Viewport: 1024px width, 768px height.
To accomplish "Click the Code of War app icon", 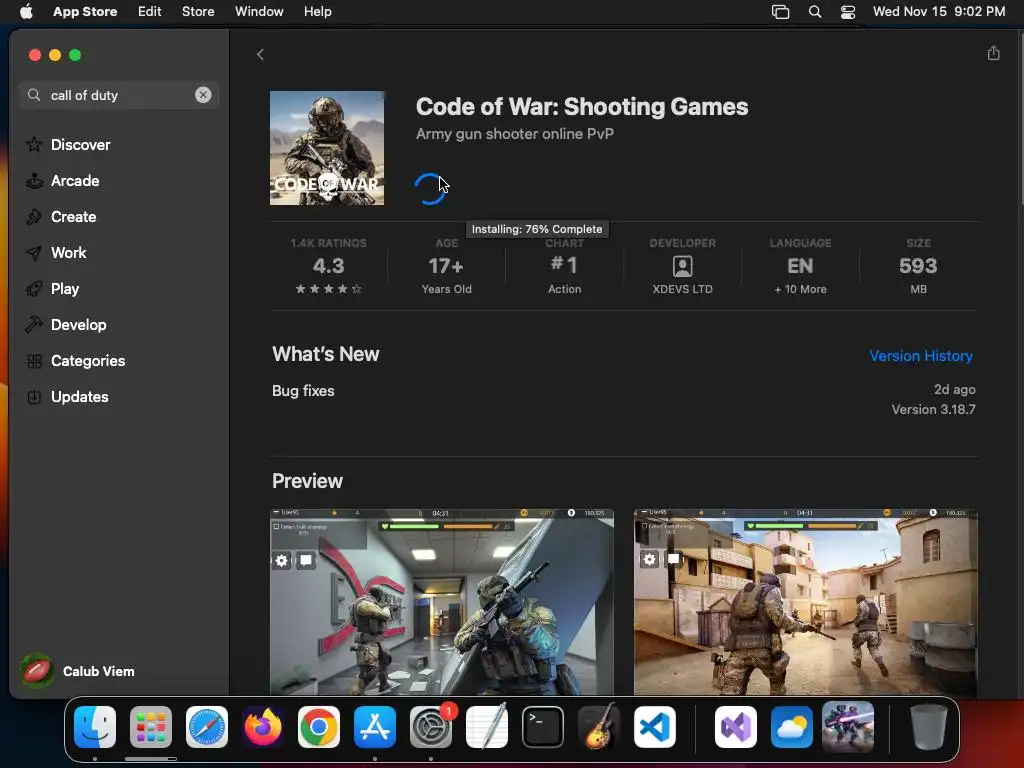I will (327, 148).
